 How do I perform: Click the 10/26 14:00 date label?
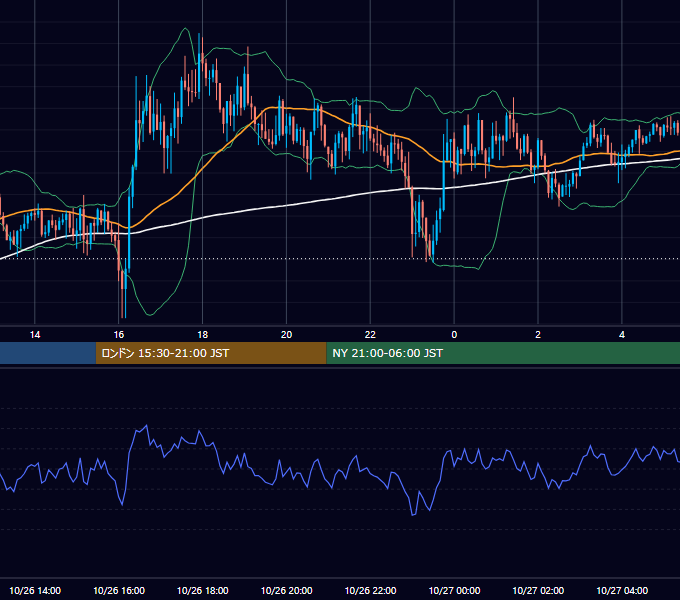[x=35, y=590]
